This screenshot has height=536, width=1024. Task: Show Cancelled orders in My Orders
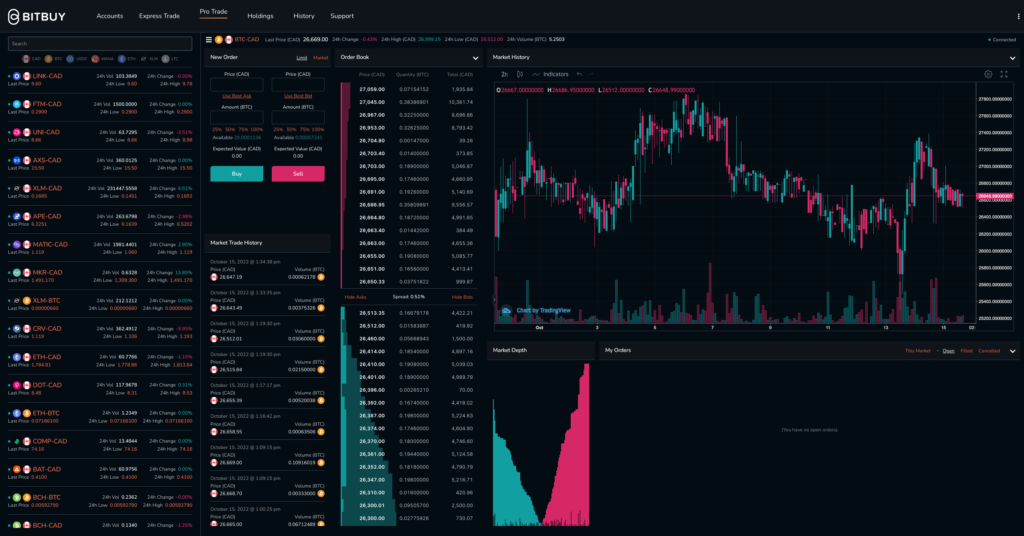click(989, 351)
